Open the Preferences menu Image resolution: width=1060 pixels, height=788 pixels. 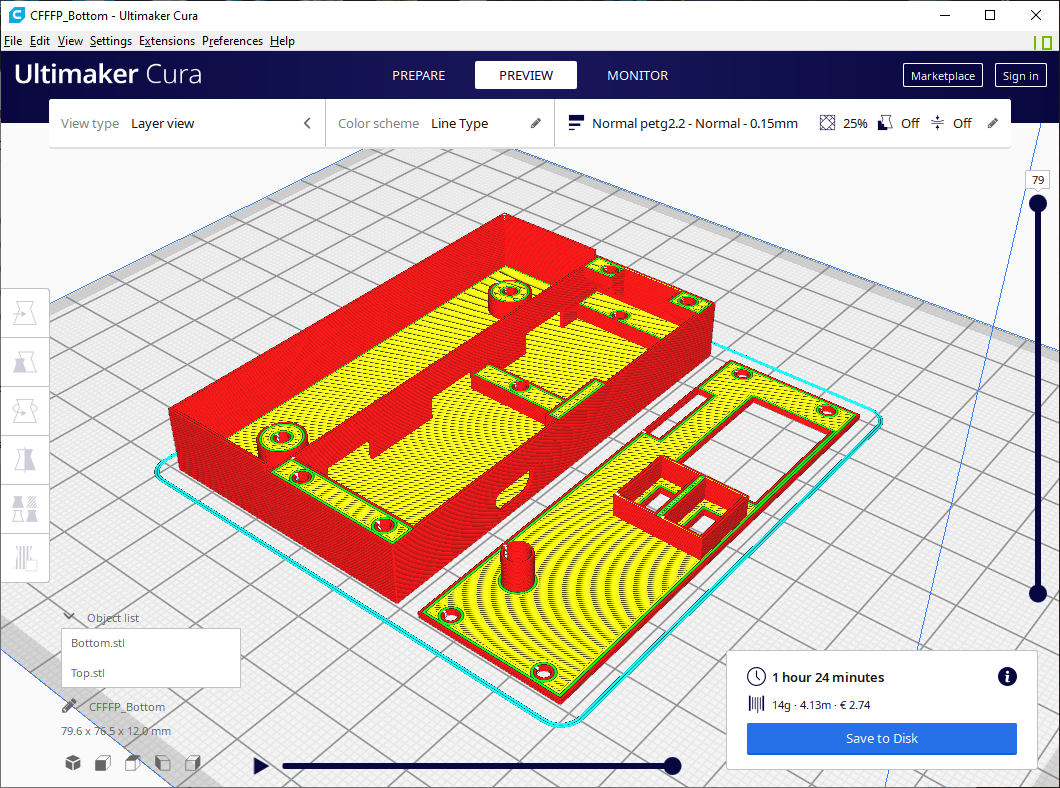click(x=233, y=41)
